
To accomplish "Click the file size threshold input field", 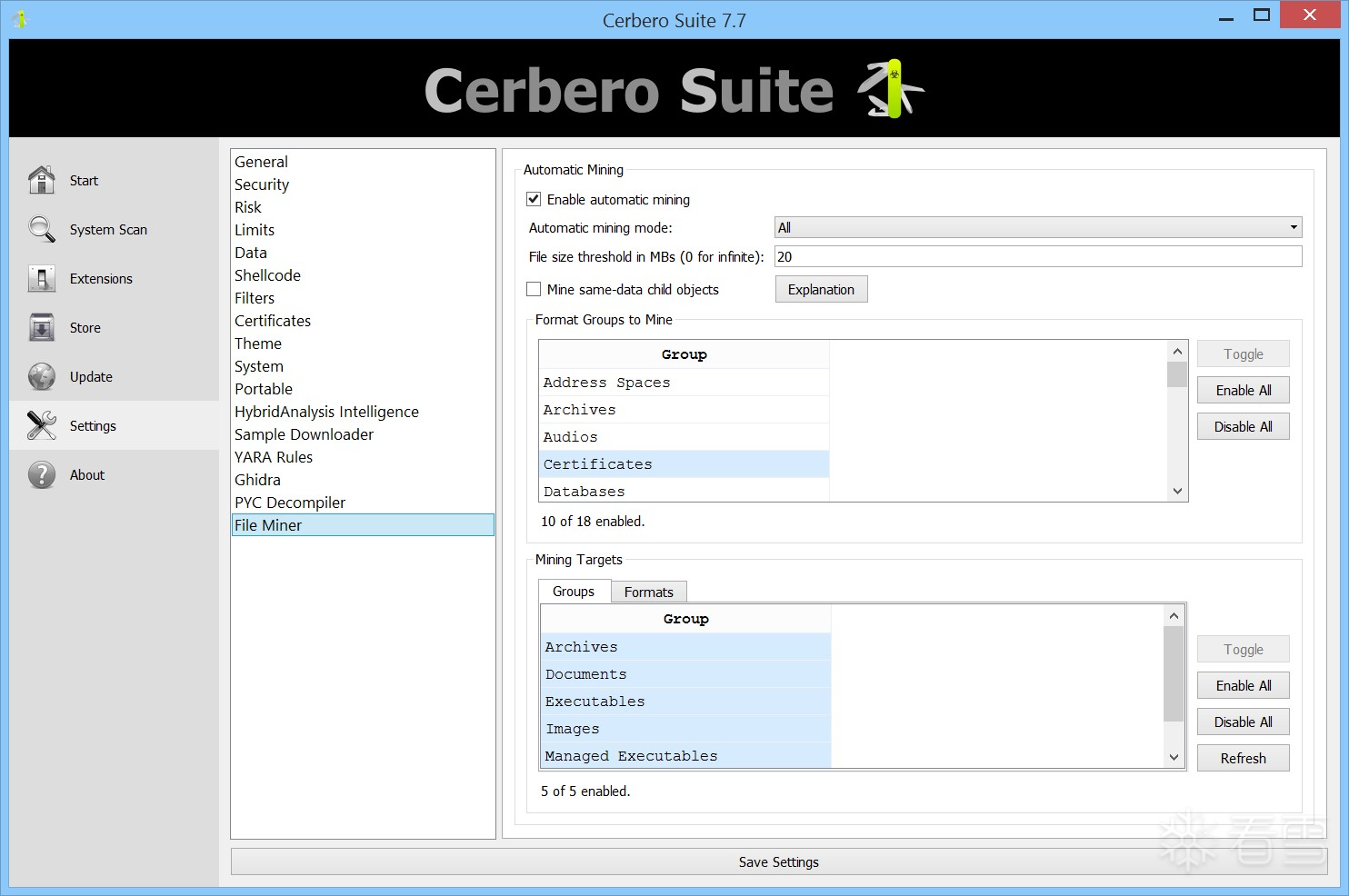I will (1038, 257).
